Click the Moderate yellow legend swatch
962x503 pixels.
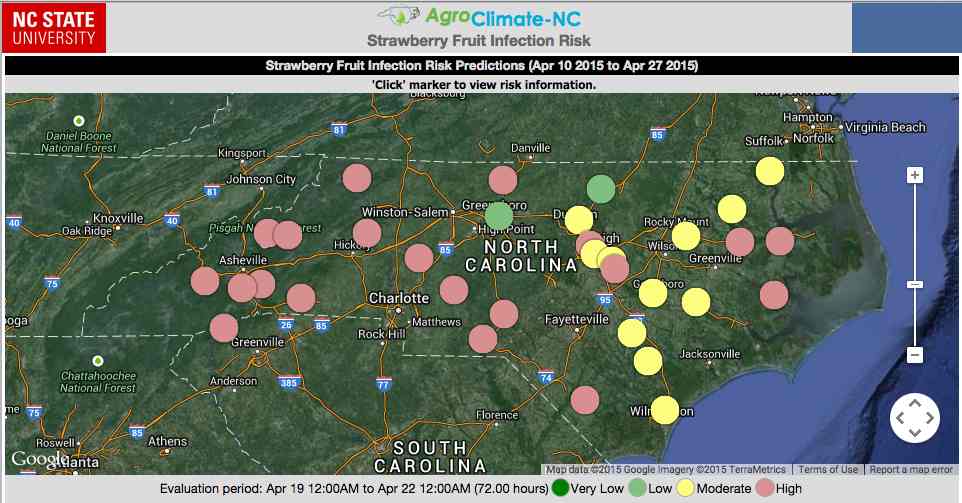685,488
